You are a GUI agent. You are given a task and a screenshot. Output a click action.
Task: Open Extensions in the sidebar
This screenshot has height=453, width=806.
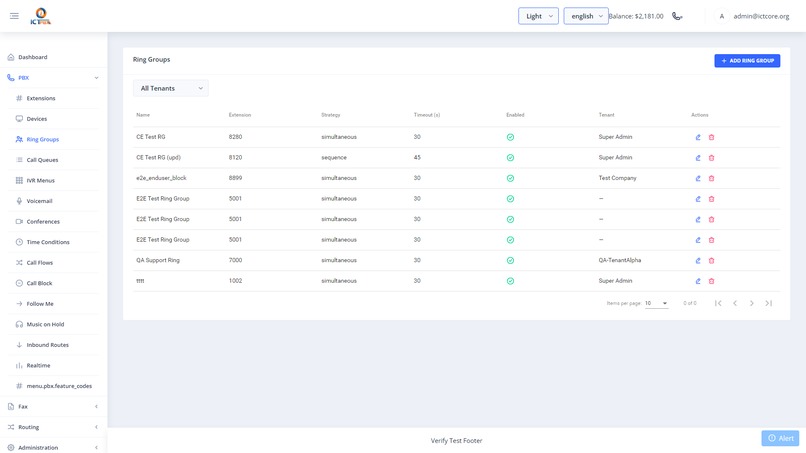coord(41,98)
